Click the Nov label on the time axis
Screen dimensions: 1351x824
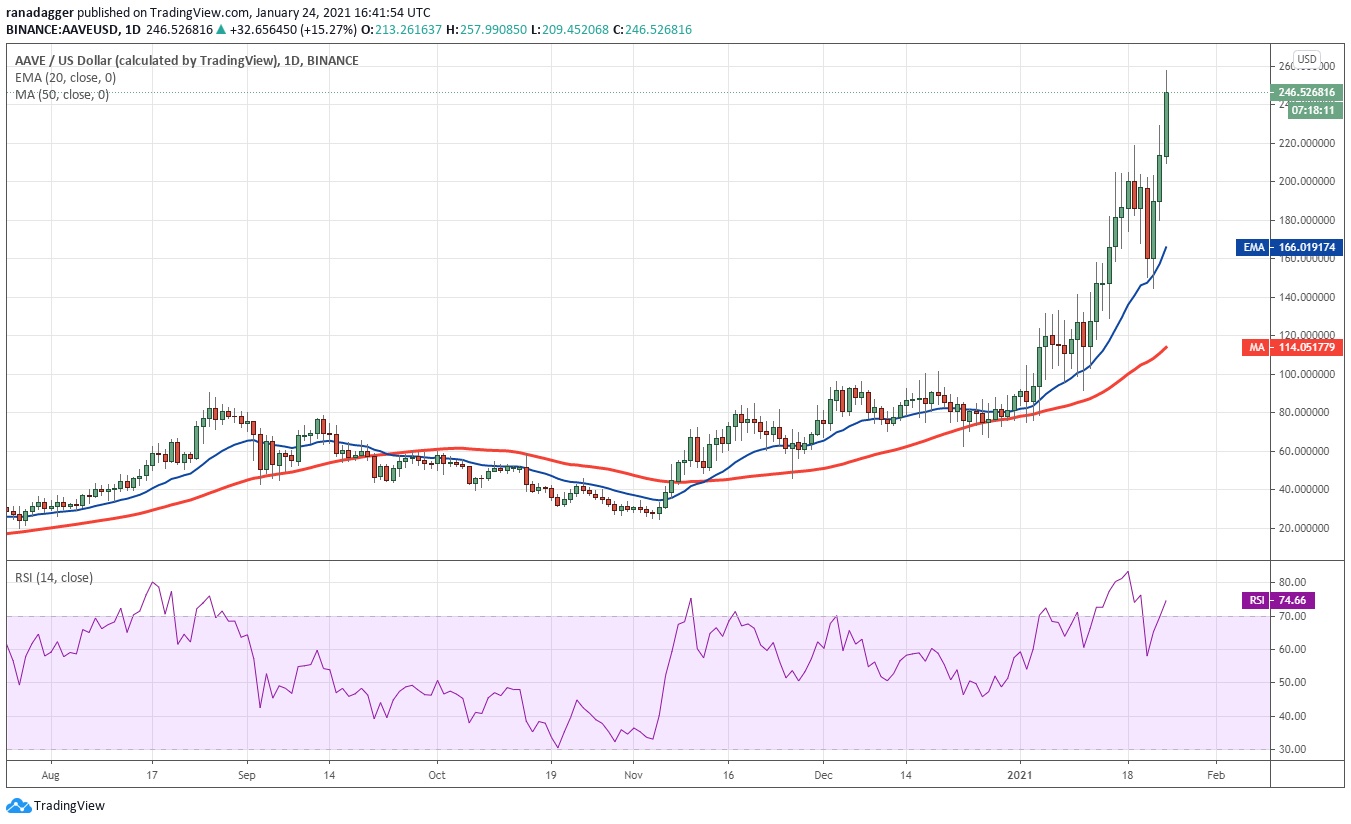[632, 774]
